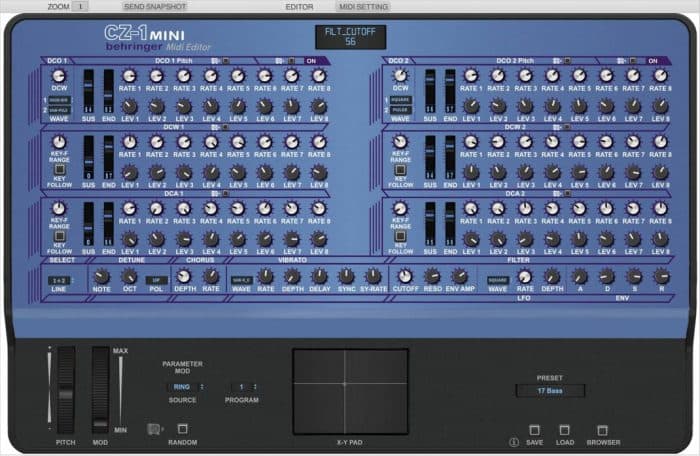Open the preset BROWSER icon
The image size is (700, 456).
pos(602,430)
